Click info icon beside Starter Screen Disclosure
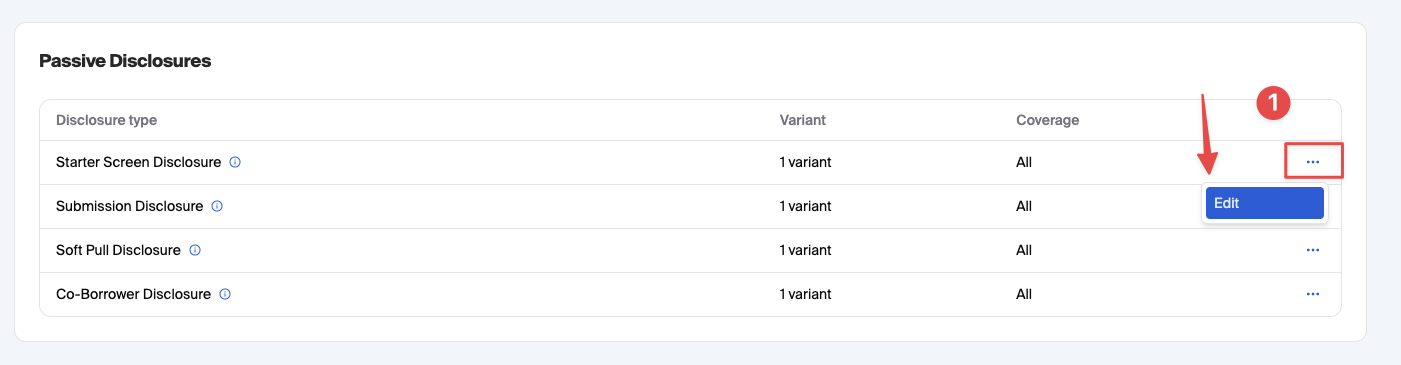Screen dimensions: 1401x365 [x=235, y=162]
